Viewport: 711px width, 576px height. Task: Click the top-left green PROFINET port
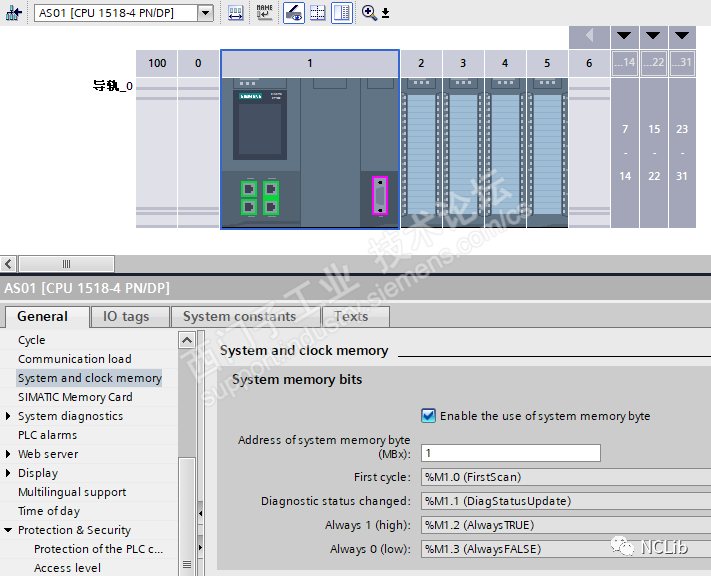pyautogui.click(x=248, y=189)
